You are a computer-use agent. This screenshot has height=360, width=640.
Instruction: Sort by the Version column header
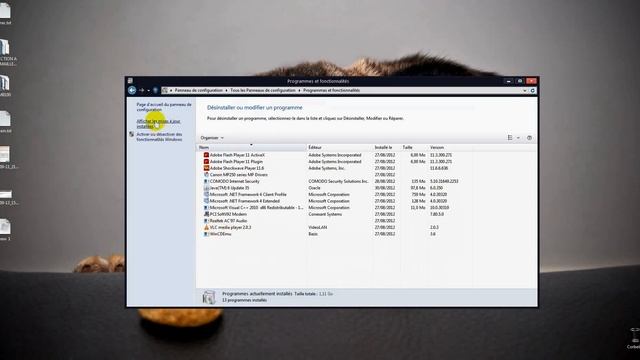click(450, 147)
